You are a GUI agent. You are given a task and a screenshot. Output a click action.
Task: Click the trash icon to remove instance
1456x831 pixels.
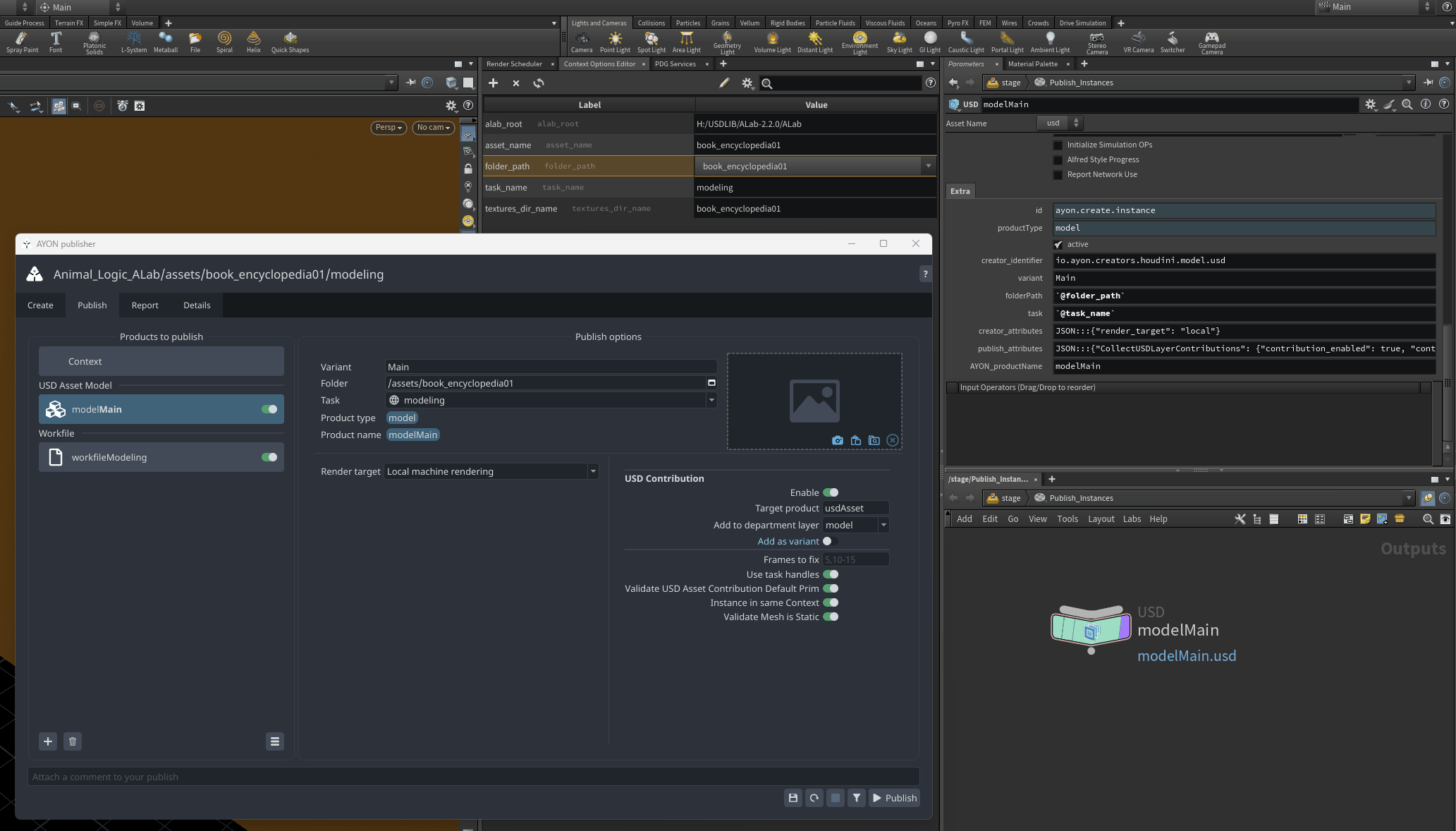coord(73,741)
